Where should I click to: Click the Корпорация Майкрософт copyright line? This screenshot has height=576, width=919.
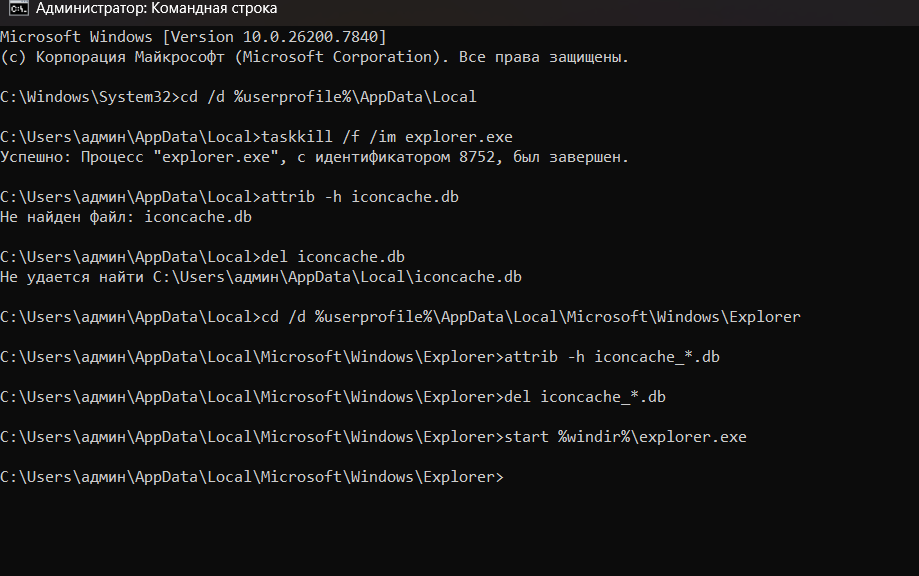314,57
